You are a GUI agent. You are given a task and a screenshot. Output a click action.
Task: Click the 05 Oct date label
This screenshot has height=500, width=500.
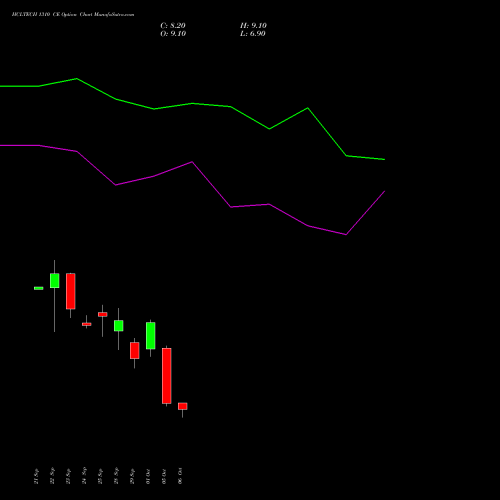pyautogui.click(x=164, y=476)
